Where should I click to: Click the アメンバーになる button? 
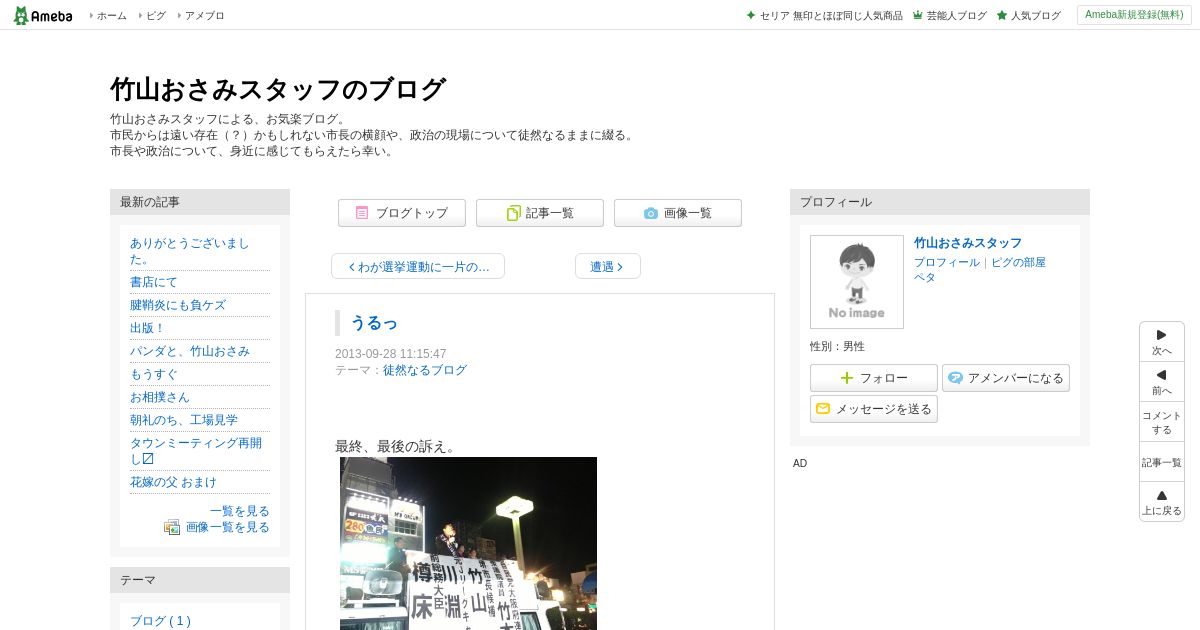point(1006,378)
